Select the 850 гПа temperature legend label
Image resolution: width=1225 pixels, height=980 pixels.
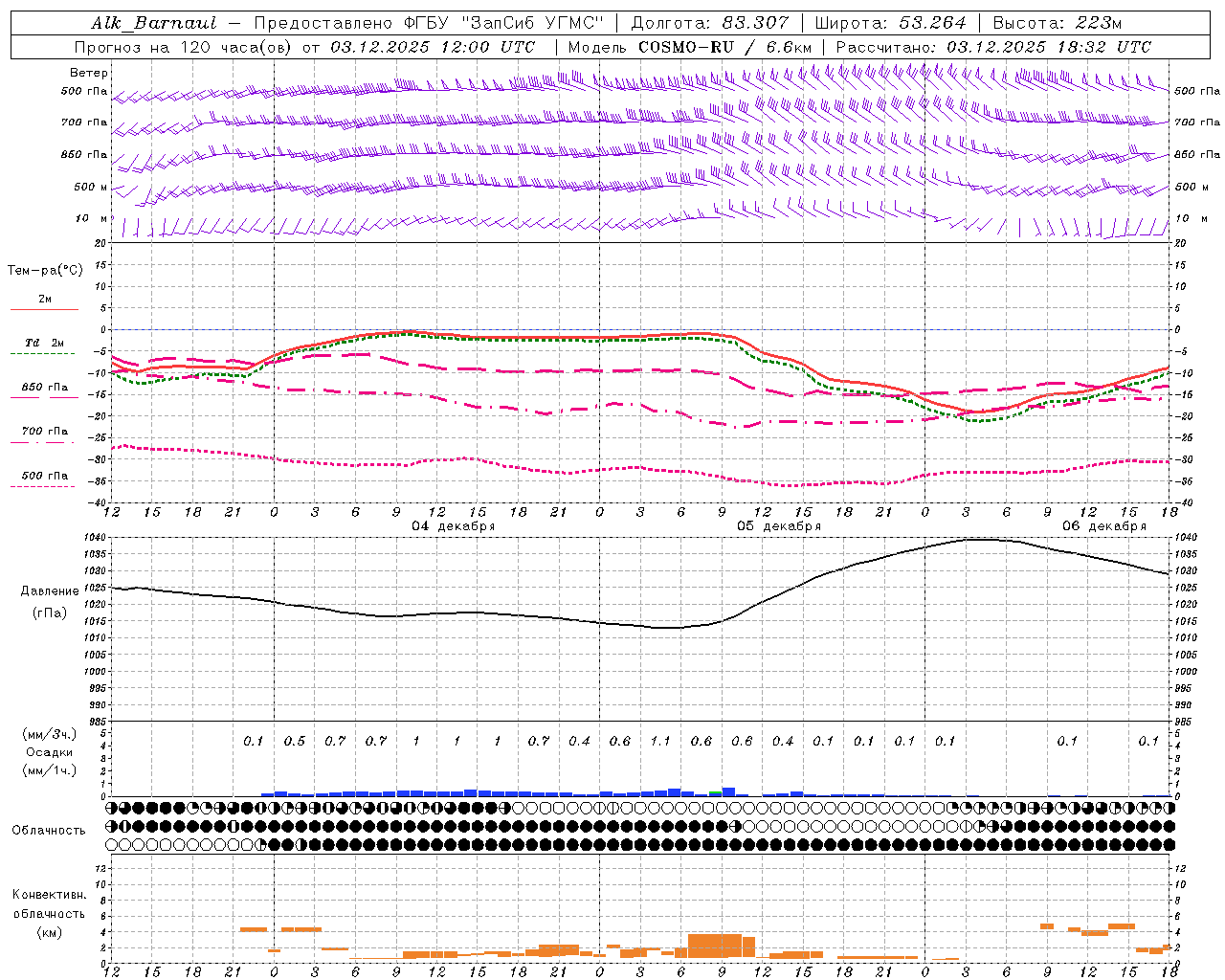click(45, 388)
